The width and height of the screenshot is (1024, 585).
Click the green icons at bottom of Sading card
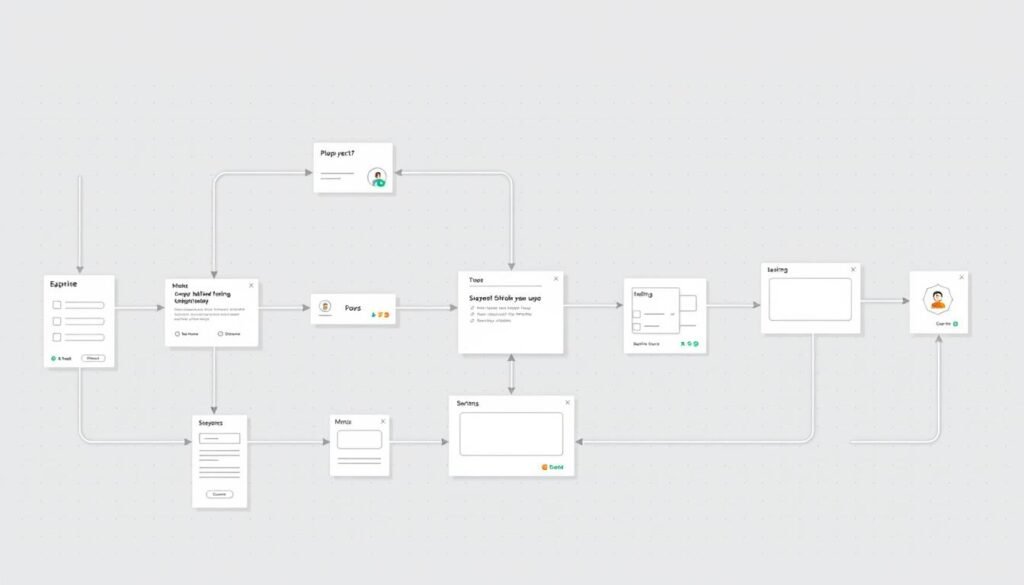point(689,344)
